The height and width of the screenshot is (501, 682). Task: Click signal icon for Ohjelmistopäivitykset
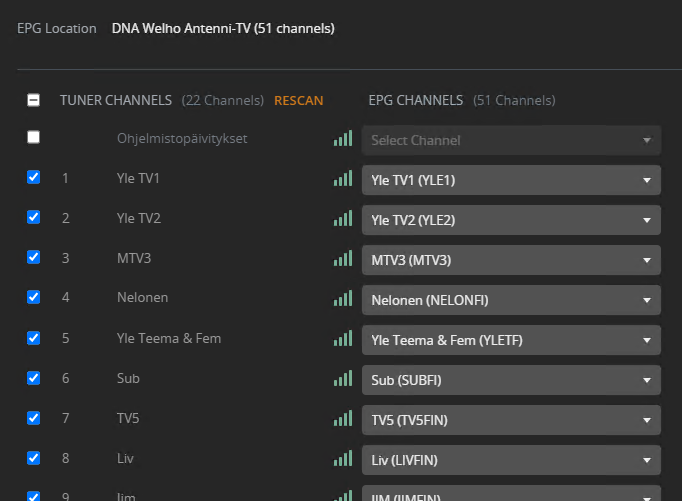tap(343, 139)
